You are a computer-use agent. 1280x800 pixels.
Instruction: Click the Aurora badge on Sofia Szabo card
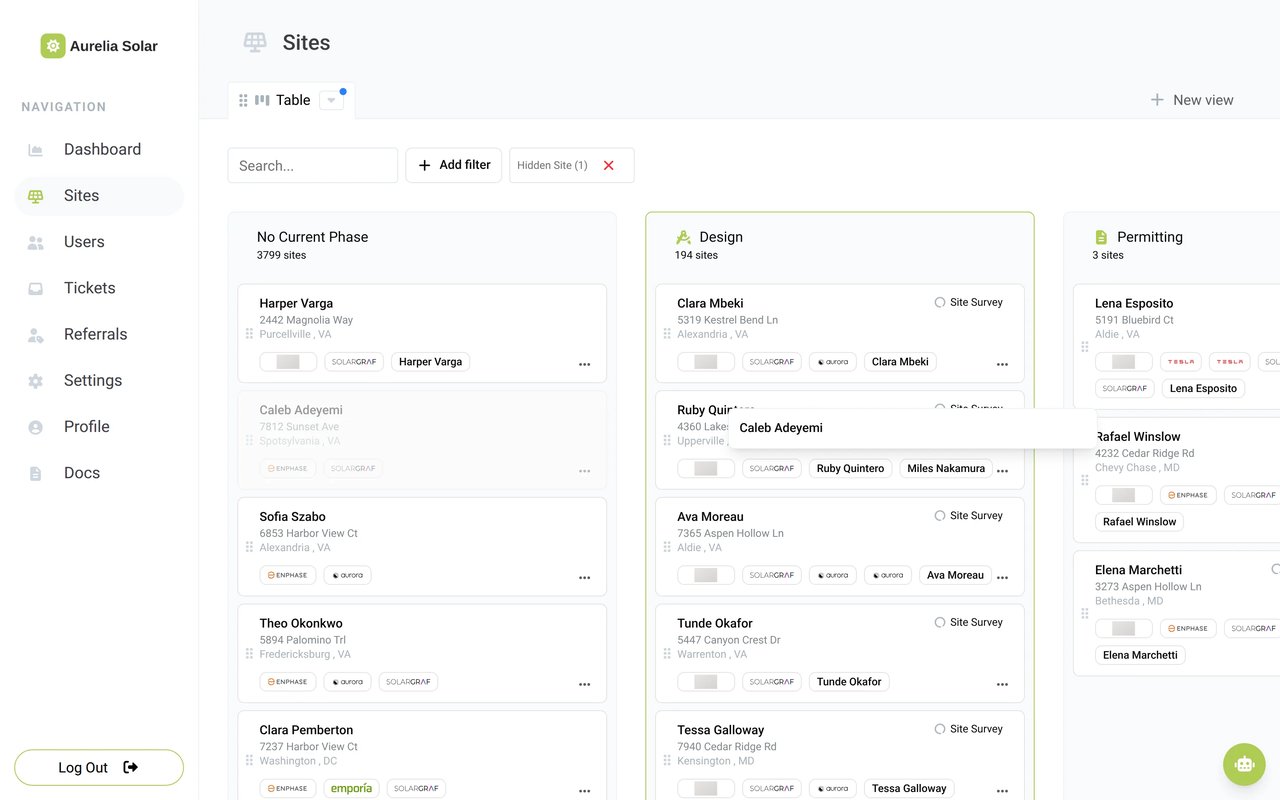347,575
